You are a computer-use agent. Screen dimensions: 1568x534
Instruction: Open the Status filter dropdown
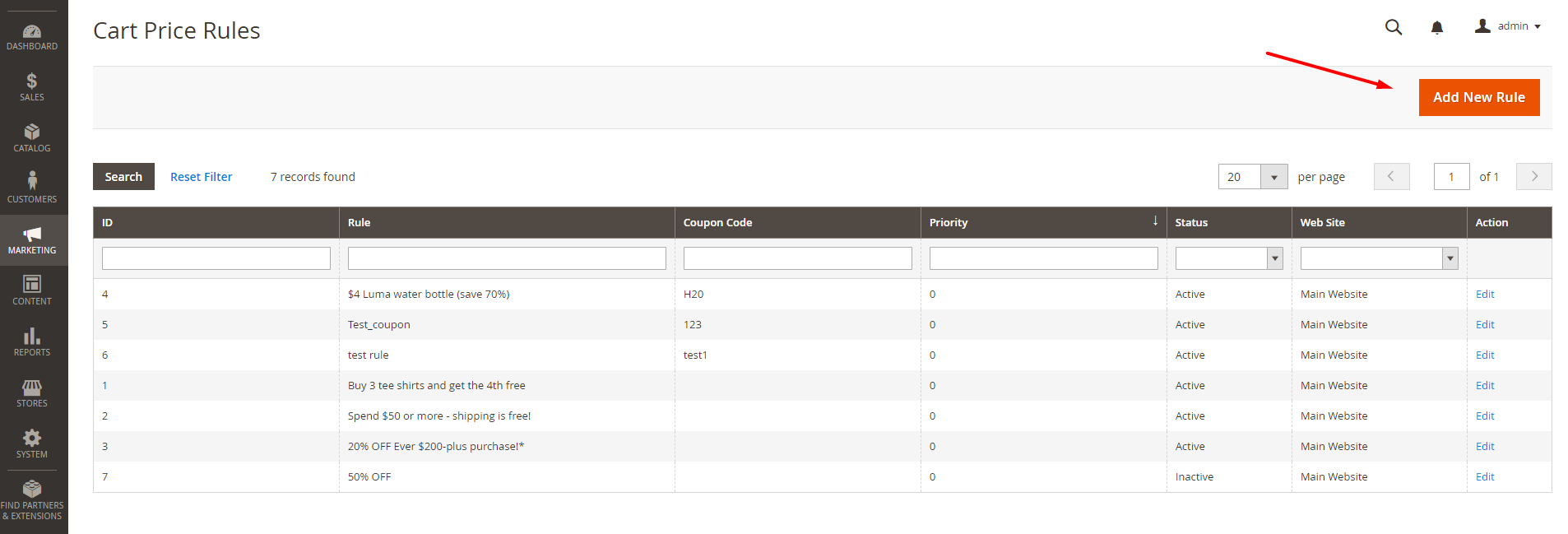[1228, 258]
